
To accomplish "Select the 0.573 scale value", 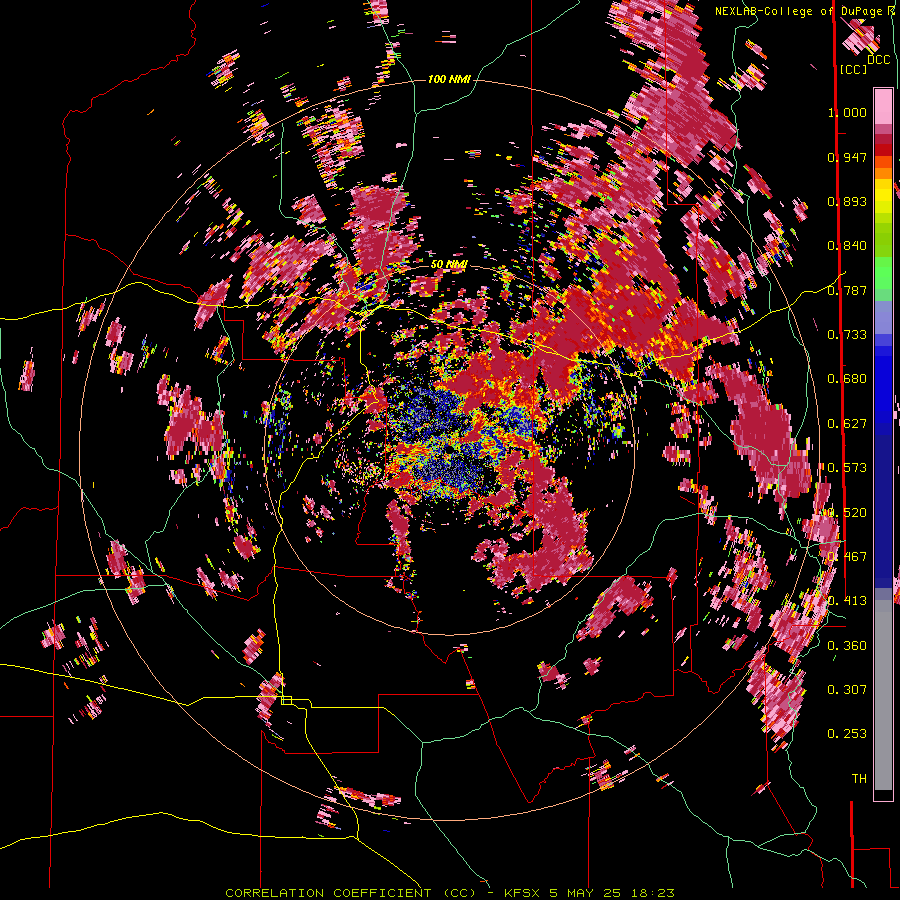I will [847, 468].
